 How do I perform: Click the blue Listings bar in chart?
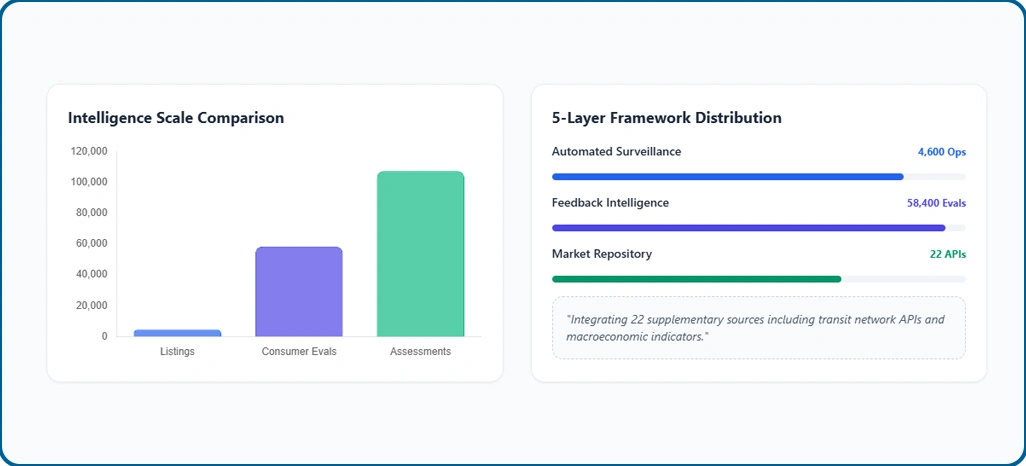tap(177, 333)
